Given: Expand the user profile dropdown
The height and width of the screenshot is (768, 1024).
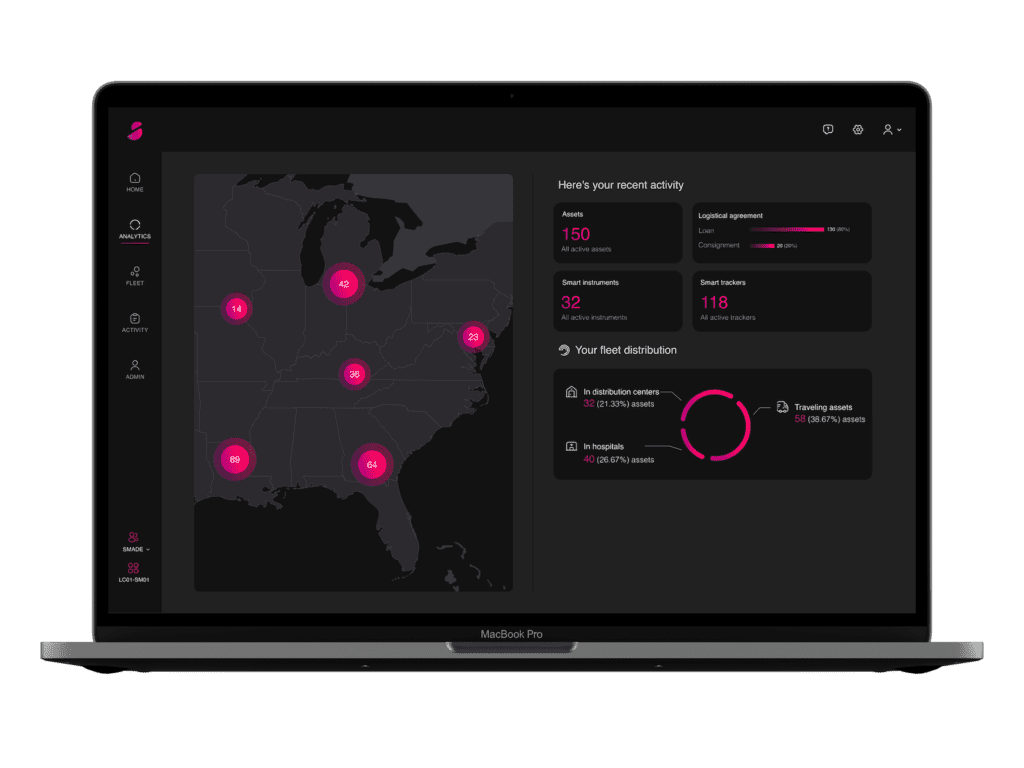Looking at the screenshot, I should tap(891, 129).
